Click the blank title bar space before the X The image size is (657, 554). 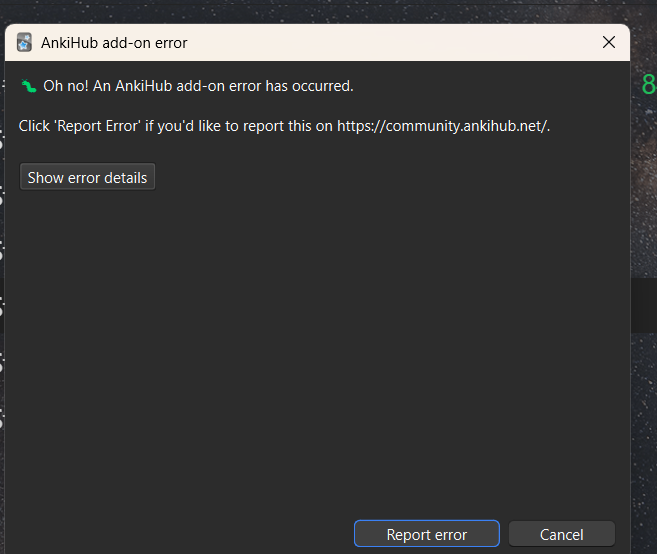400,43
